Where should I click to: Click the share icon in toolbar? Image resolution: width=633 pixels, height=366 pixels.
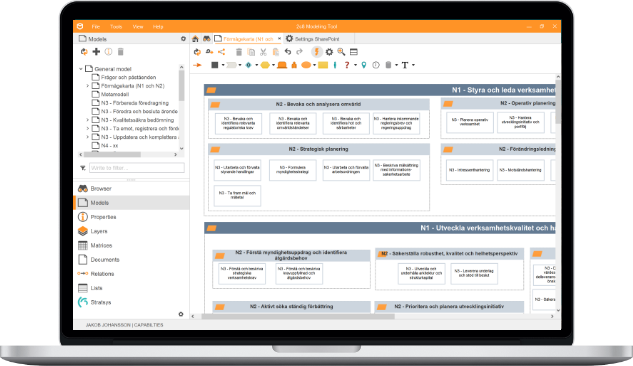pos(222,52)
